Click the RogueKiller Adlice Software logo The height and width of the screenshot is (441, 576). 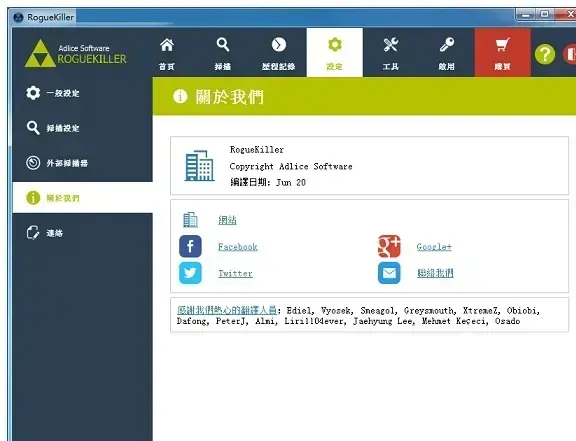point(76,54)
